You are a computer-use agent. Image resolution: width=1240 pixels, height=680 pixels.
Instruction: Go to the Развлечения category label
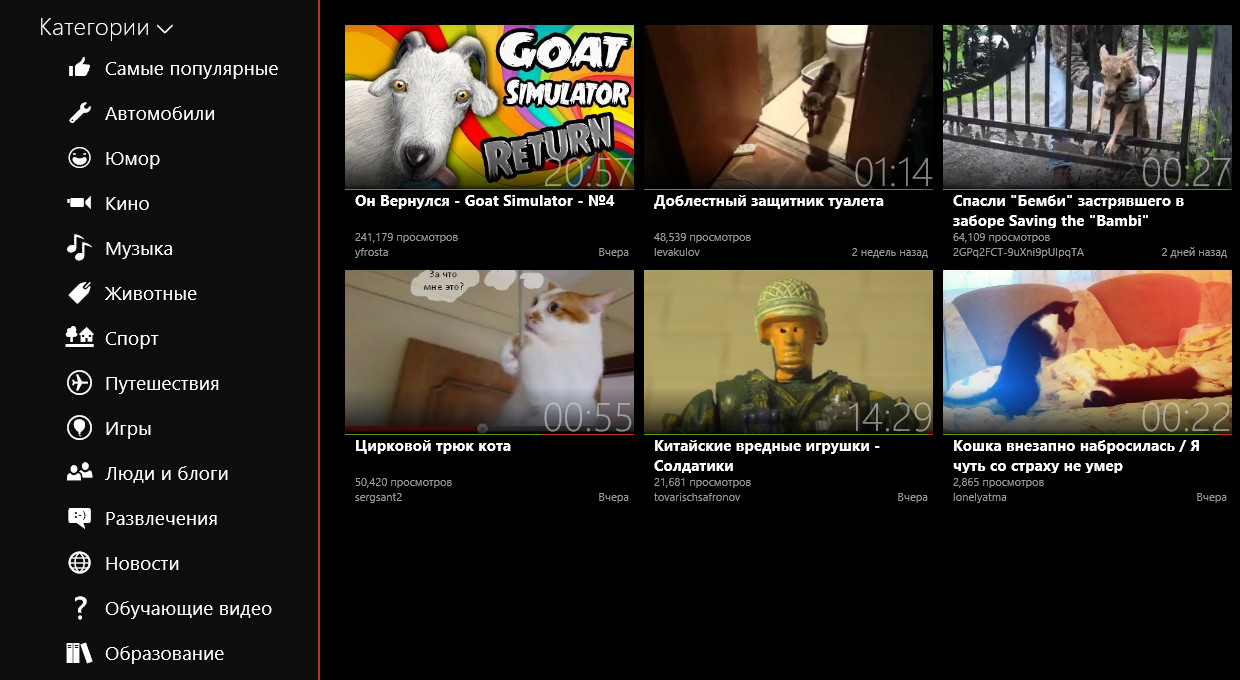(x=161, y=519)
